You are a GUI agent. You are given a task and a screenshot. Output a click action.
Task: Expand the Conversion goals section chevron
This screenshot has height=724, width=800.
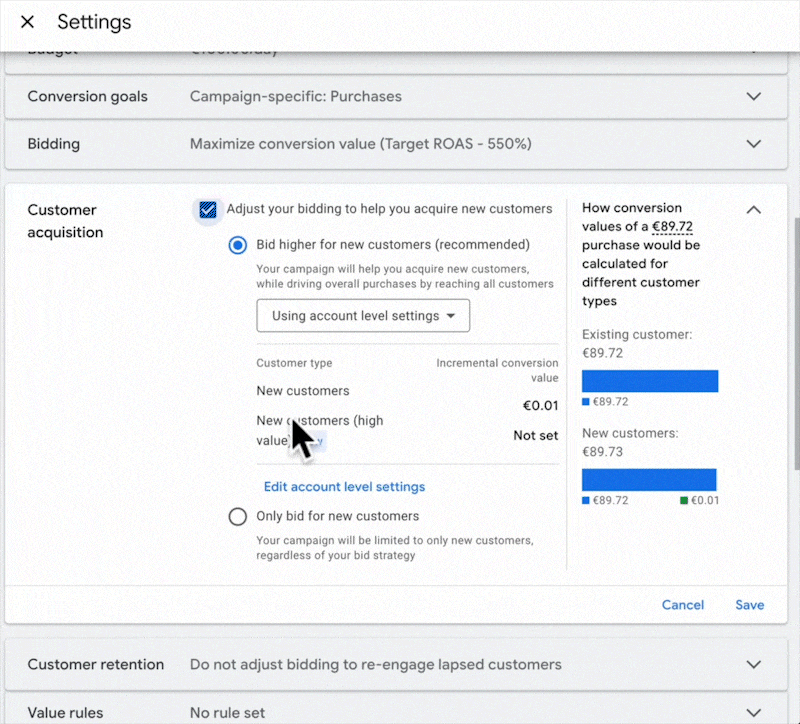click(x=754, y=97)
